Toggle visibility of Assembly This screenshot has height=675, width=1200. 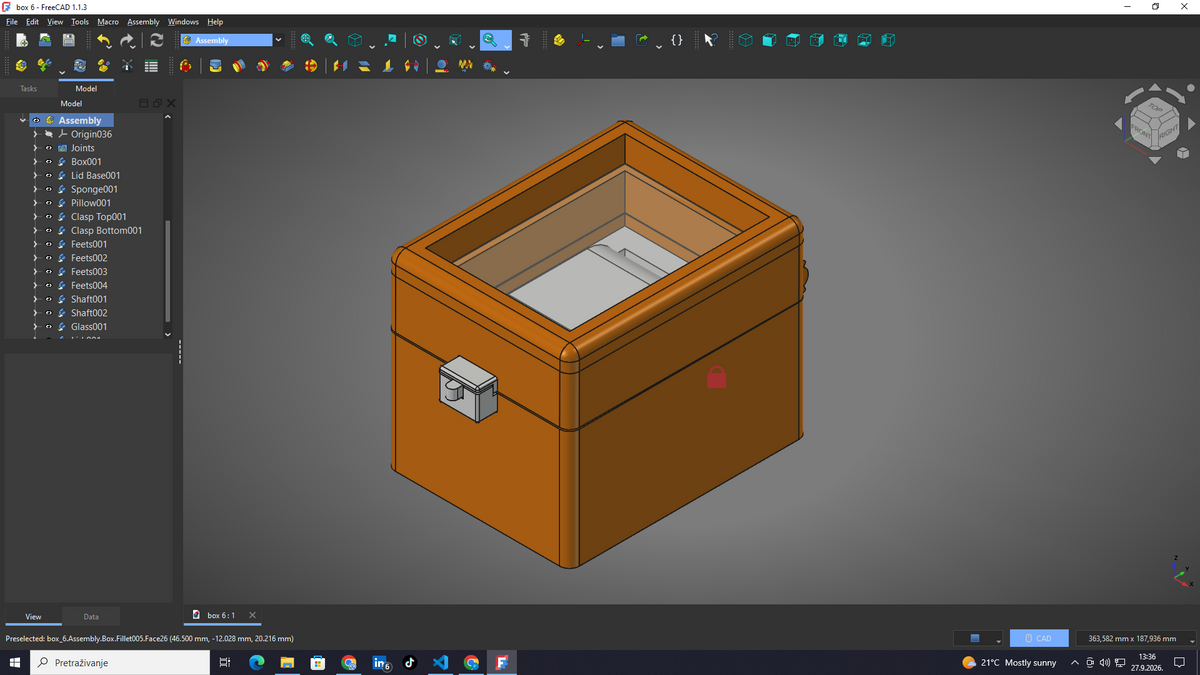(x=36, y=120)
